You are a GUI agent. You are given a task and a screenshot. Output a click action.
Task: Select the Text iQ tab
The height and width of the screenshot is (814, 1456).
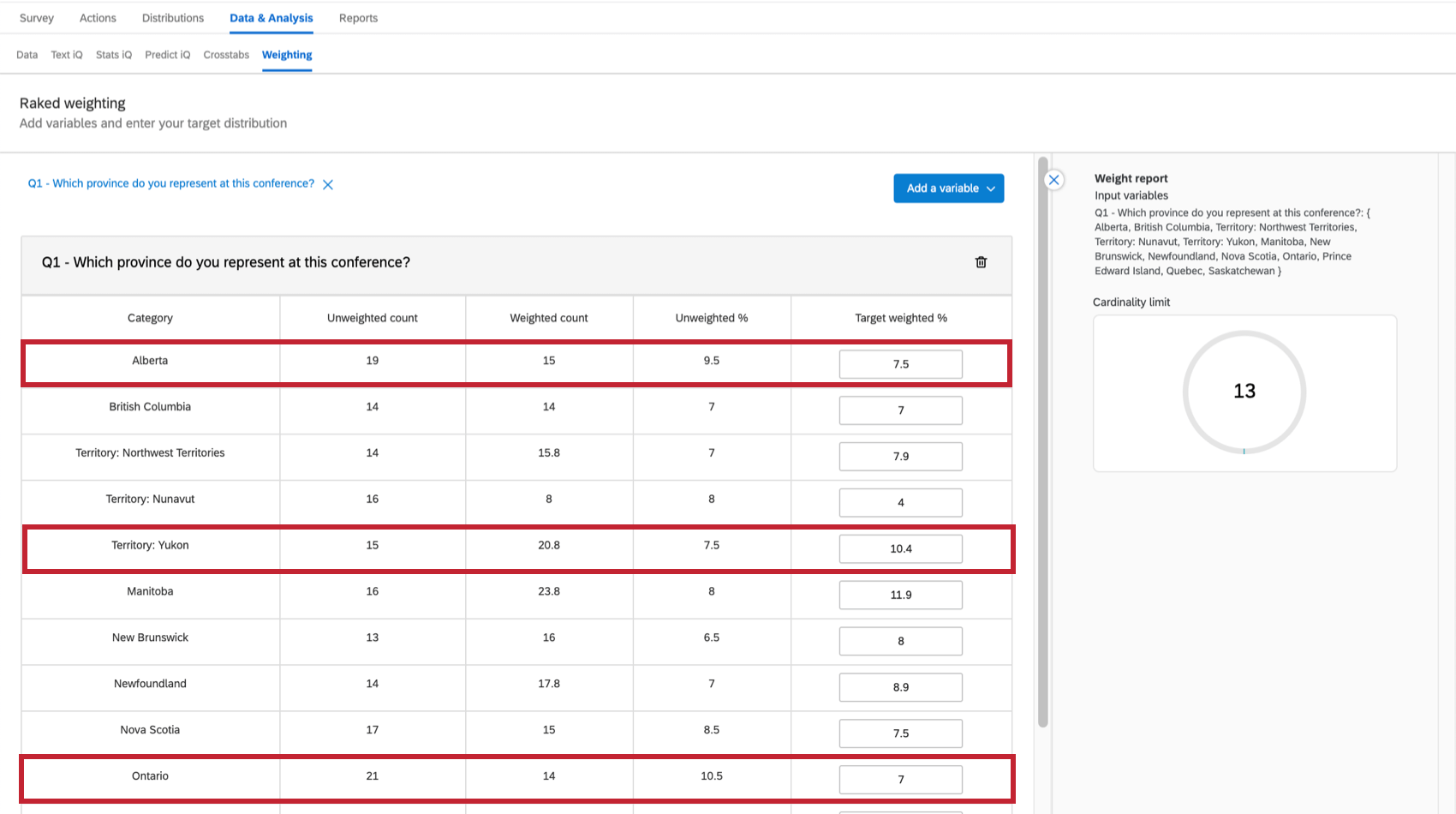tap(66, 54)
